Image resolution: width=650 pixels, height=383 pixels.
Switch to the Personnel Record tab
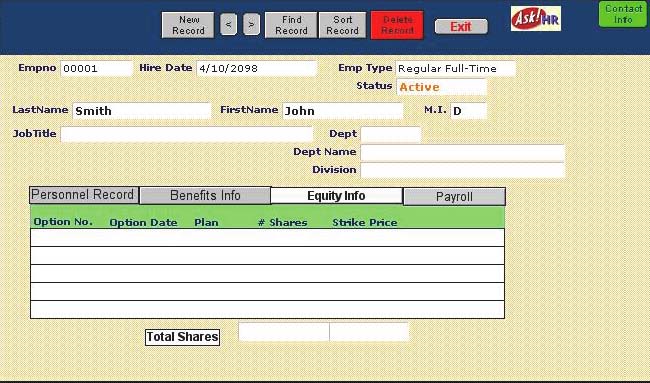coord(84,195)
